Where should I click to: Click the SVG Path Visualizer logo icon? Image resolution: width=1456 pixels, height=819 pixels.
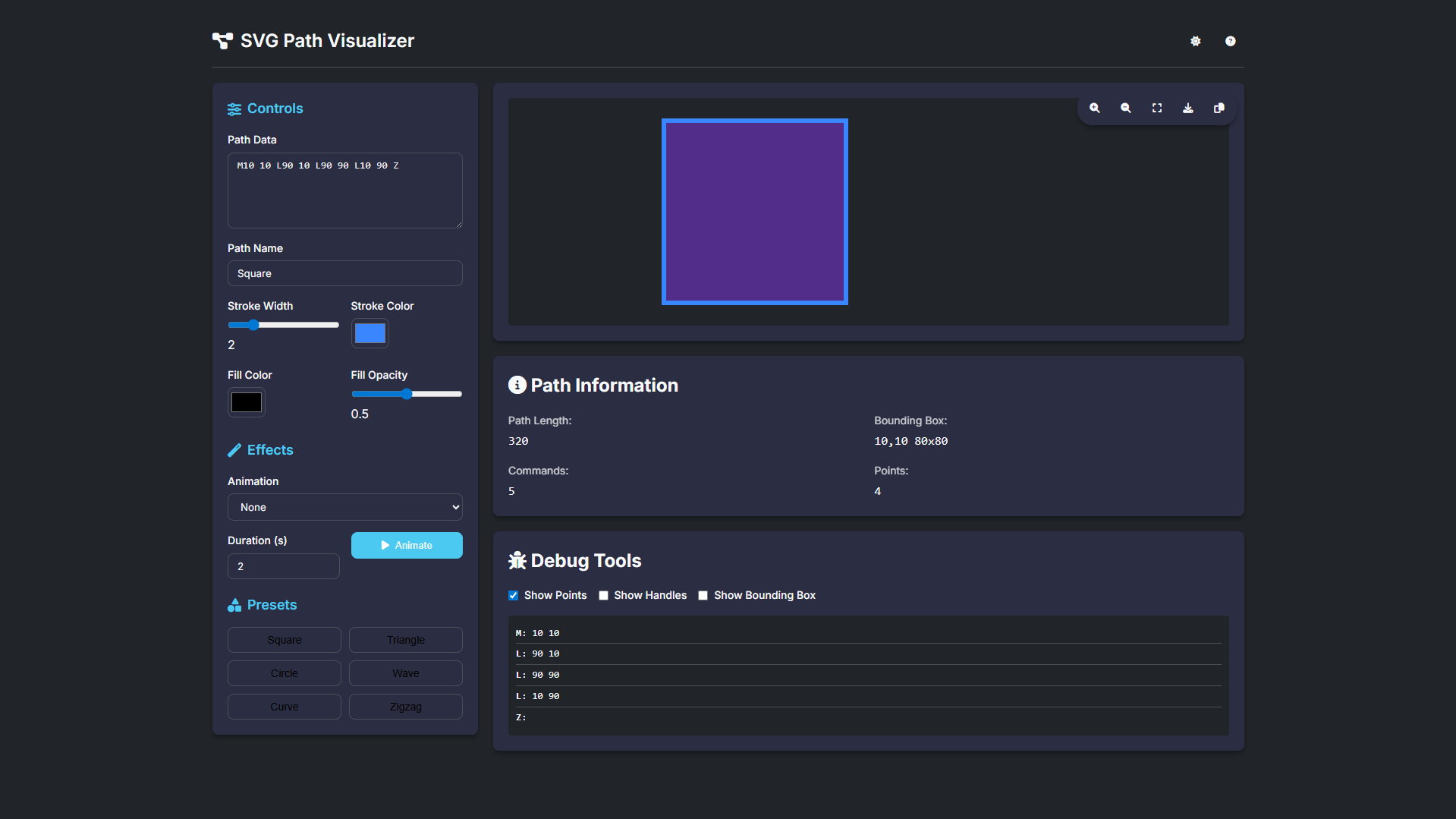pos(222,41)
